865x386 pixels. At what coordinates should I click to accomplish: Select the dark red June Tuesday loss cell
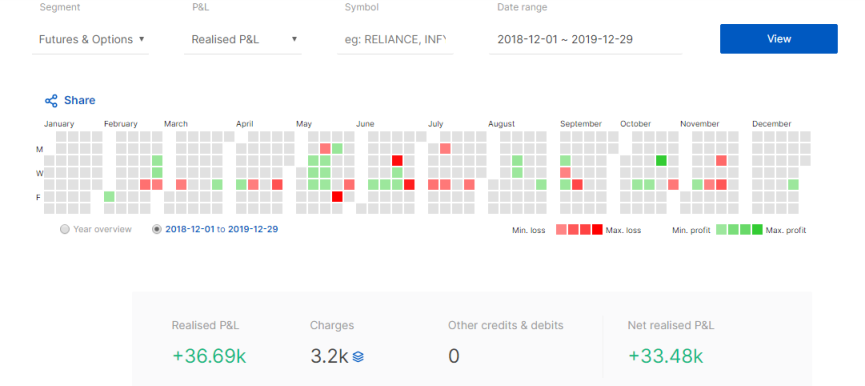tap(397, 160)
